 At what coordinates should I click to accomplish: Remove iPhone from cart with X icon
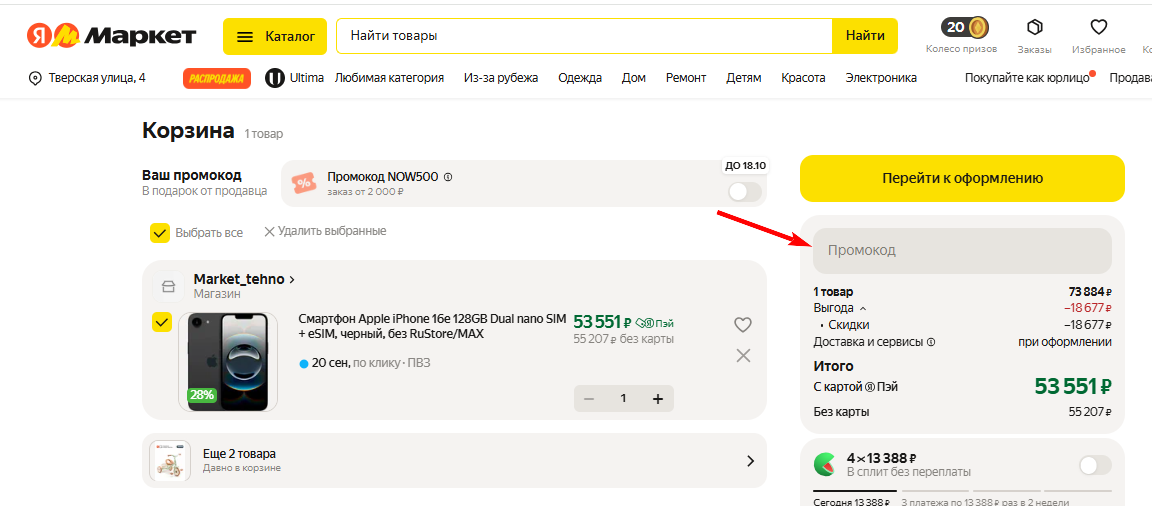click(x=743, y=355)
